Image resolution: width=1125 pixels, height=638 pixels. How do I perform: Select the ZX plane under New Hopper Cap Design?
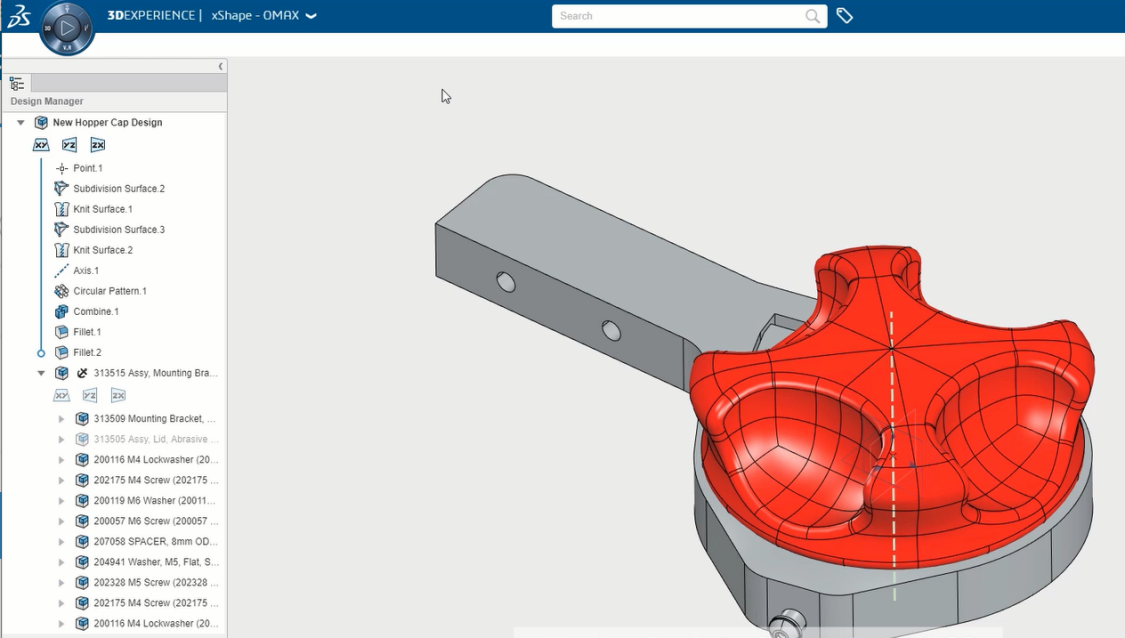click(97, 145)
